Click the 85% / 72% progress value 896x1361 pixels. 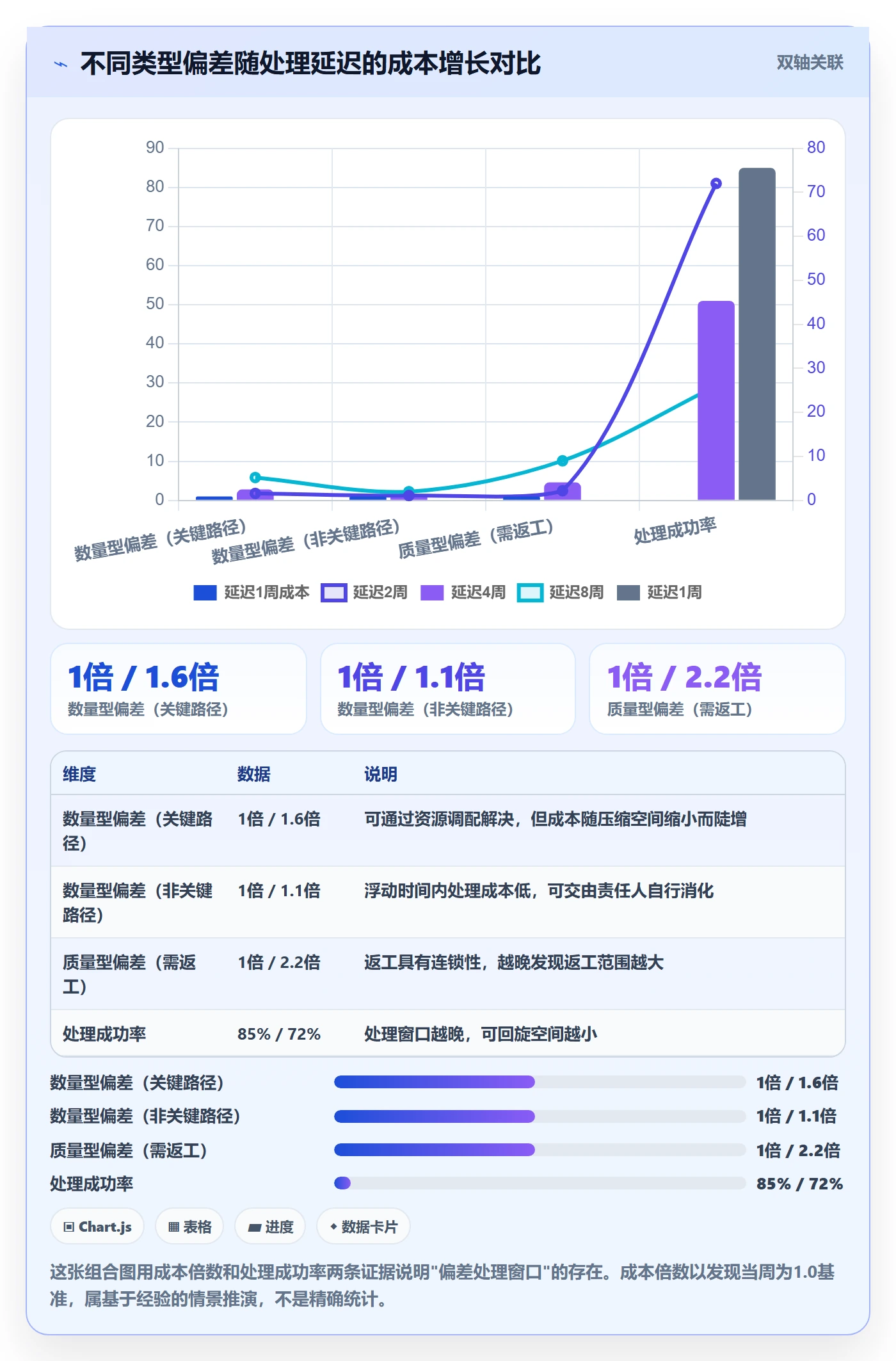pos(799,1184)
